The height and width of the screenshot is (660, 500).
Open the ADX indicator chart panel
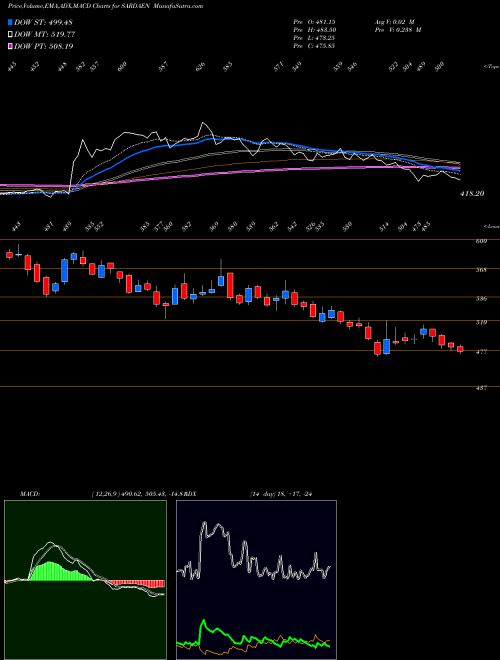(256, 580)
